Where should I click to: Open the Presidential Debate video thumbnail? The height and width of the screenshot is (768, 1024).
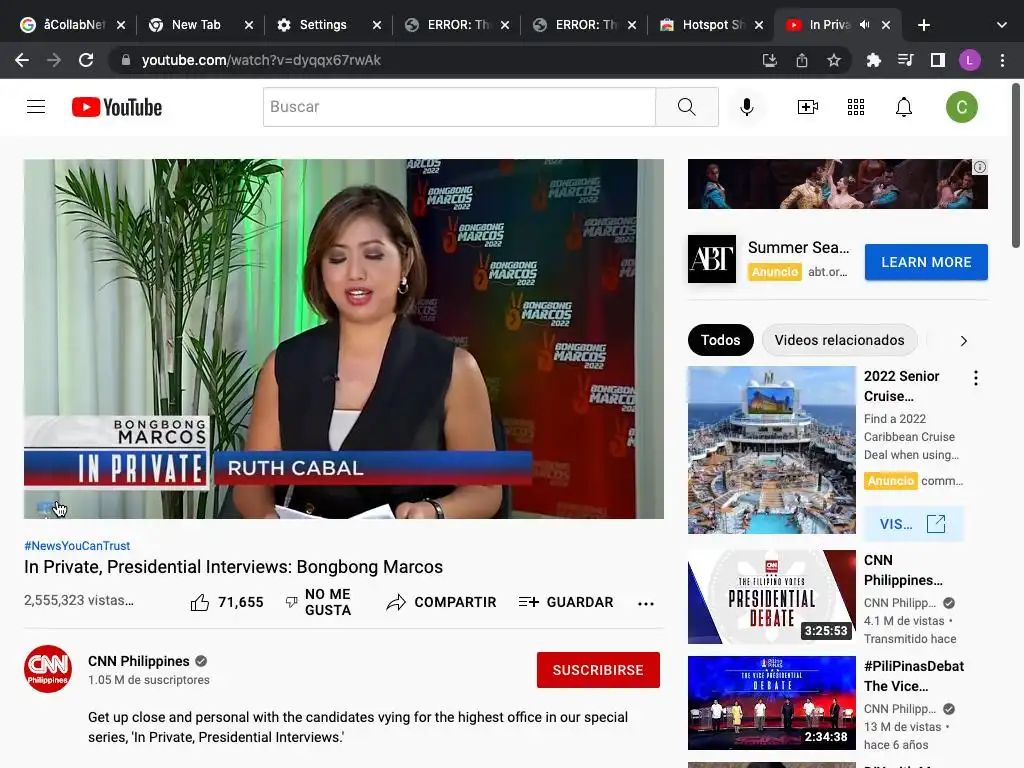tap(771, 597)
